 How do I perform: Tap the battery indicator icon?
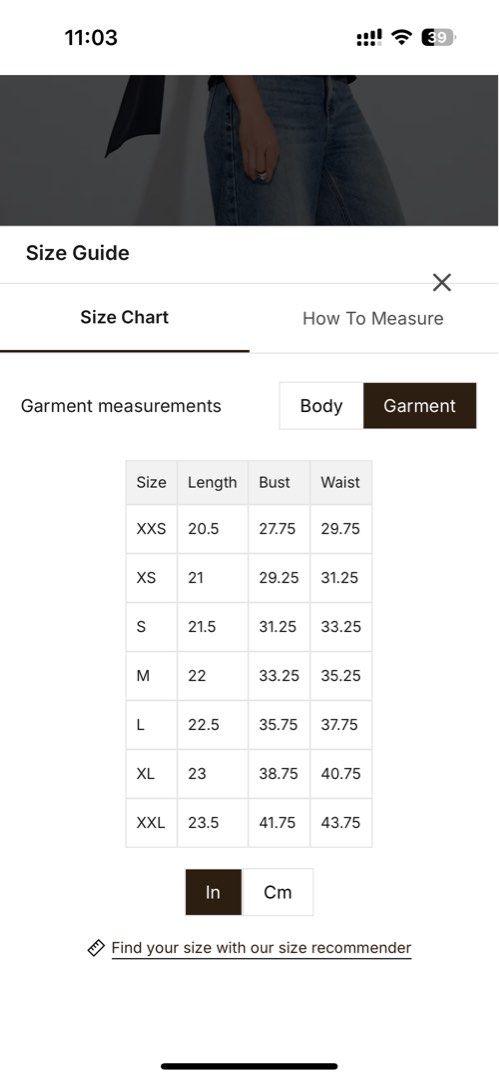[x=439, y=37]
